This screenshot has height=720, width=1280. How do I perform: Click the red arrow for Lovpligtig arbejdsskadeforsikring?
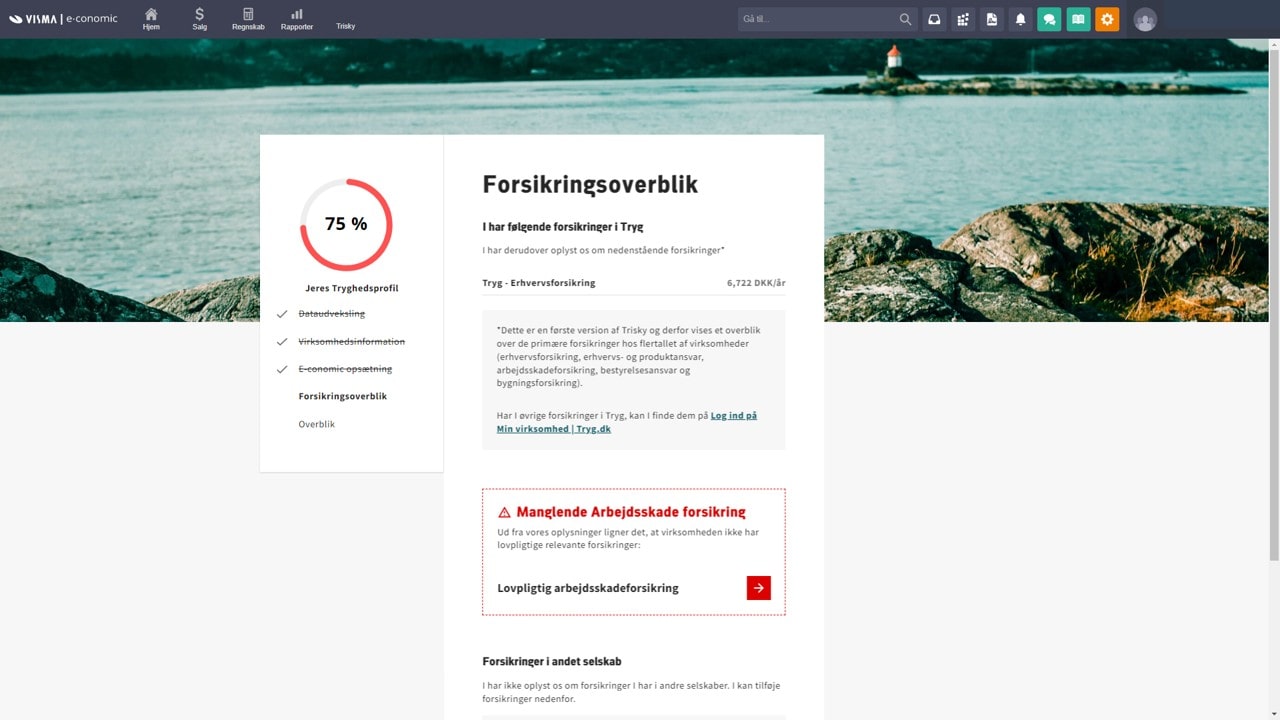759,588
